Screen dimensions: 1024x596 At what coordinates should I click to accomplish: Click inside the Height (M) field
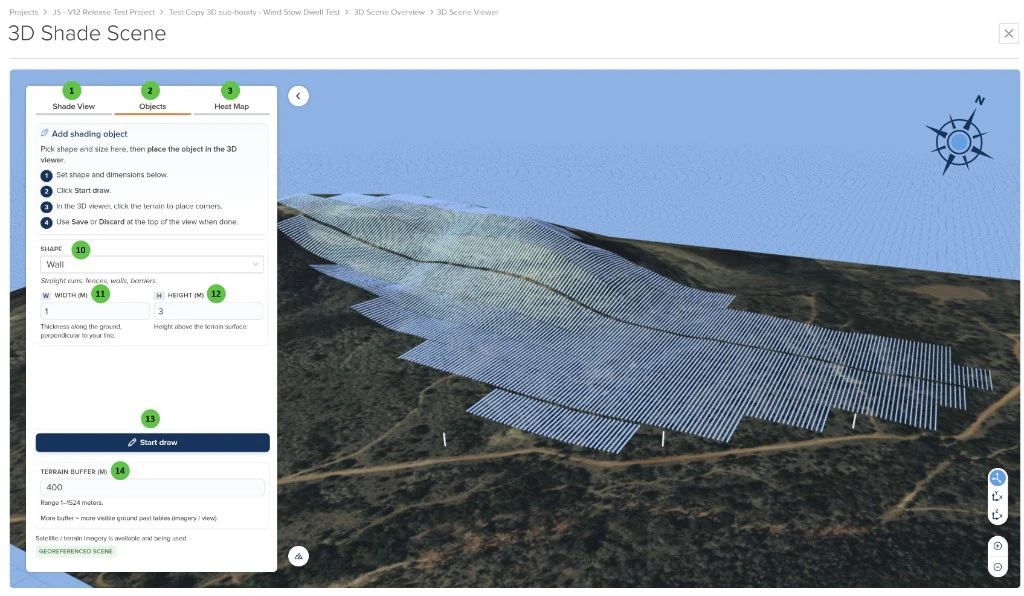click(x=210, y=311)
